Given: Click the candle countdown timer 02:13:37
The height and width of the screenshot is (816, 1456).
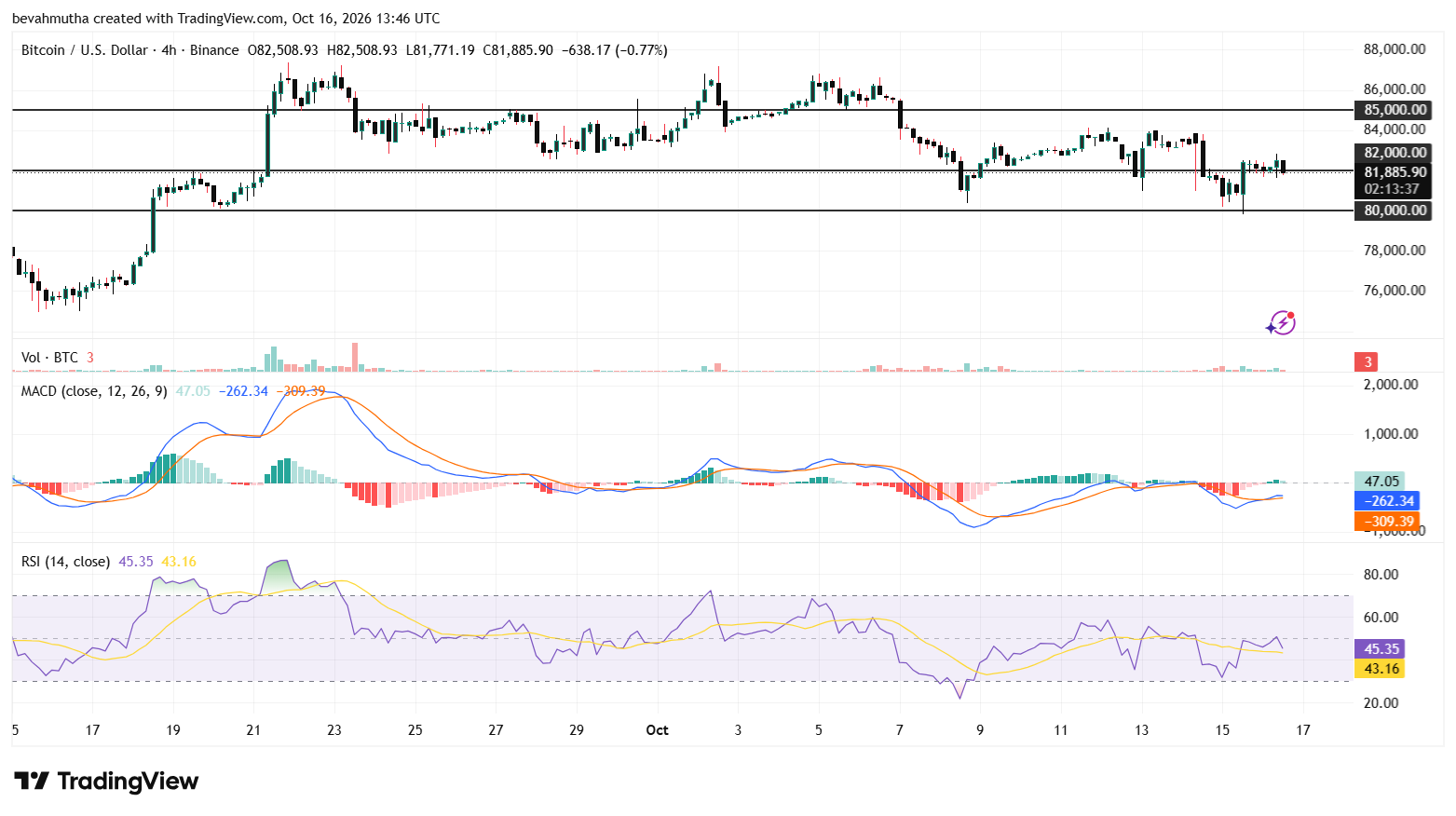Looking at the screenshot, I should pos(1393,189).
